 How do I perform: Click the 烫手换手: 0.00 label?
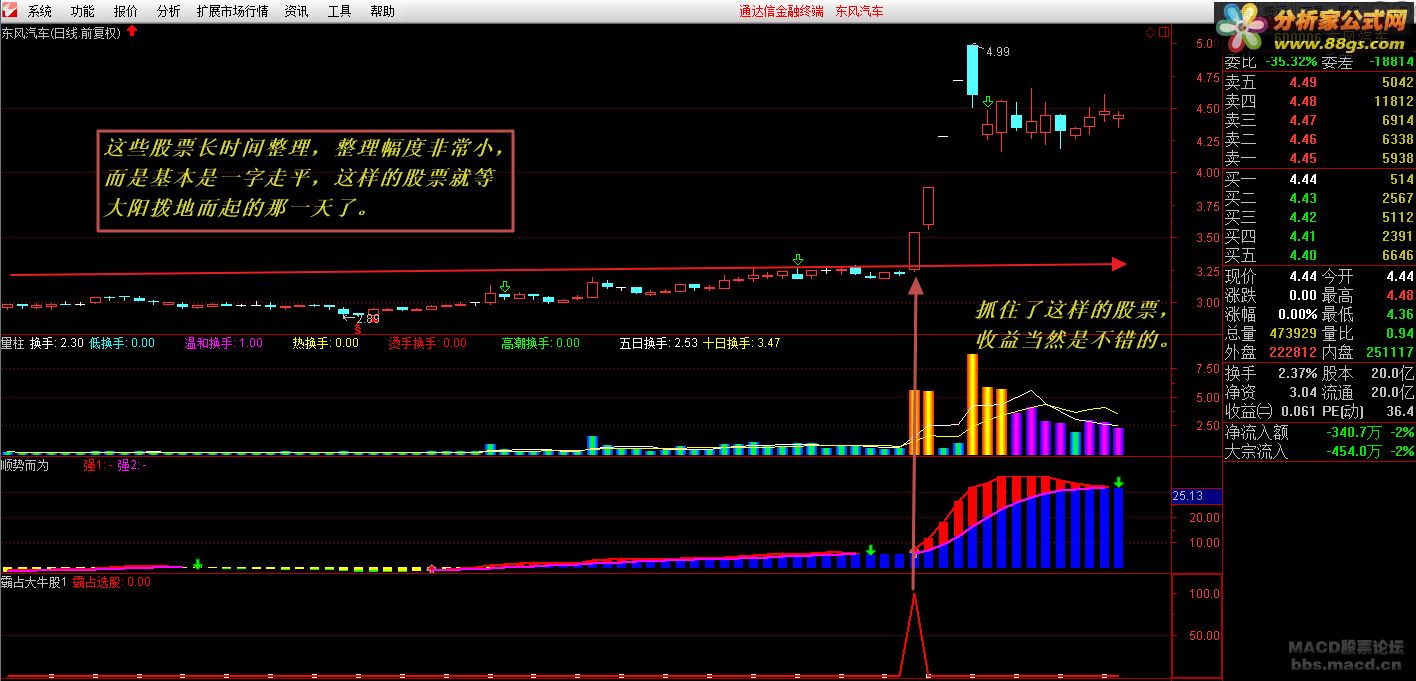point(427,343)
